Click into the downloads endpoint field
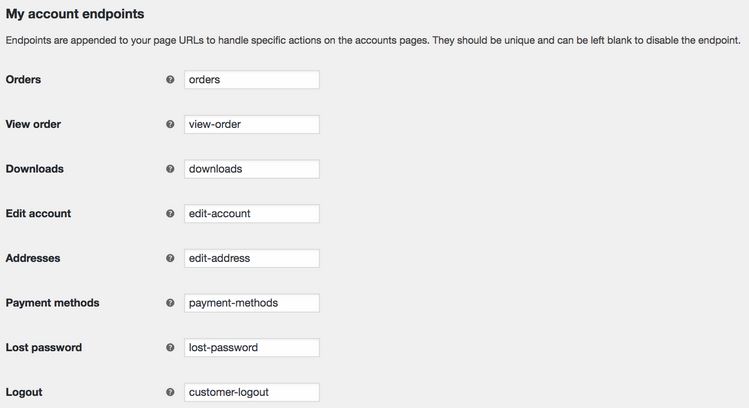 pos(252,169)
